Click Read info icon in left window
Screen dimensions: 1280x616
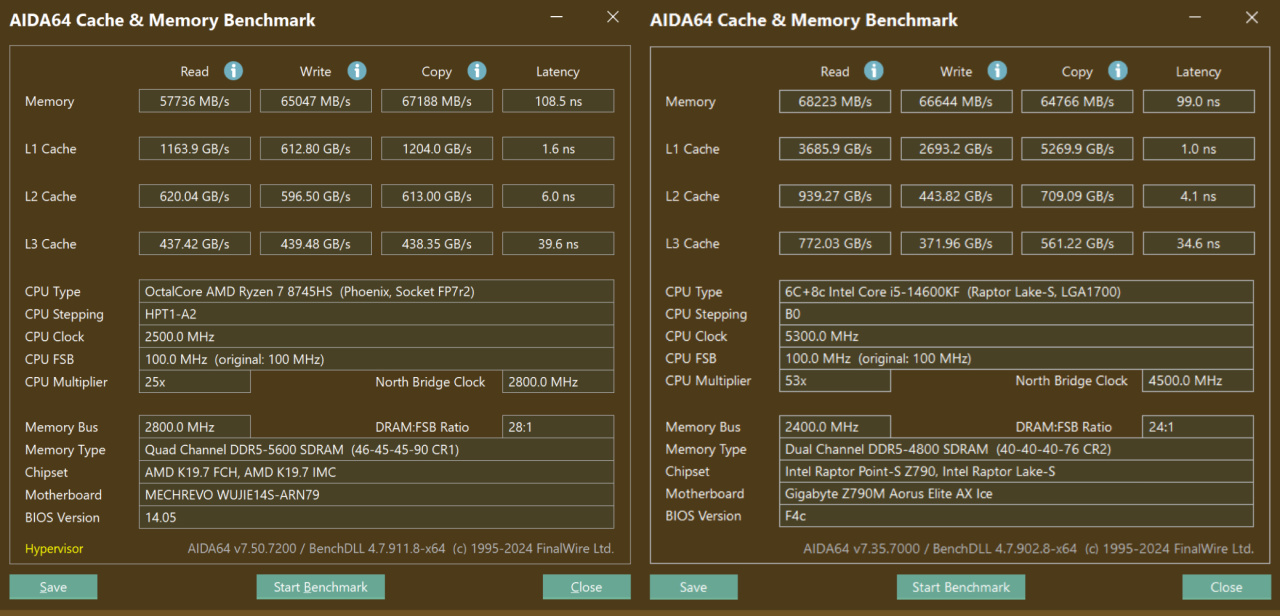tap(233, 71)
